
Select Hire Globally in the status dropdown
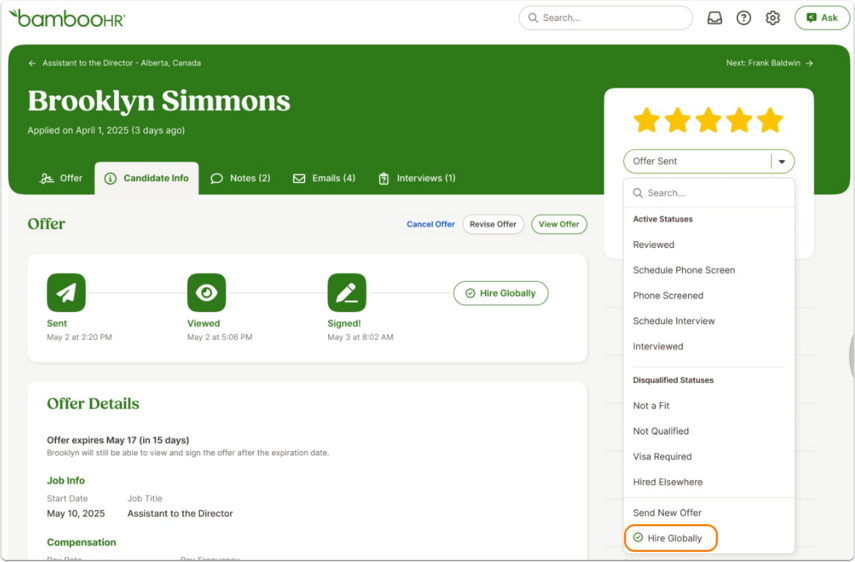(671, 538)
